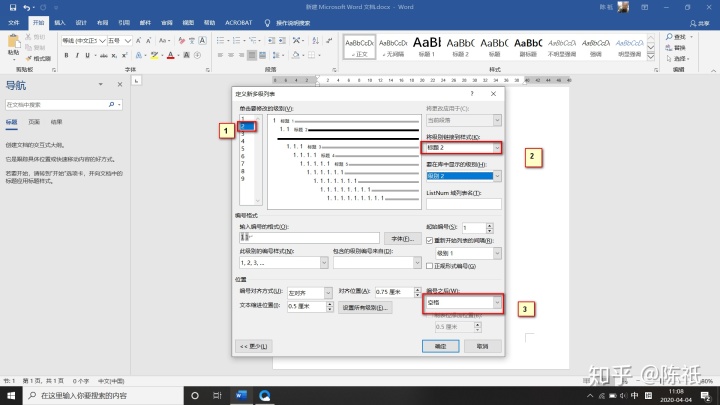Click the yellow text highlight color button
Image resolution: width=720 pixels, height=405 pixels.
point(154,55)
